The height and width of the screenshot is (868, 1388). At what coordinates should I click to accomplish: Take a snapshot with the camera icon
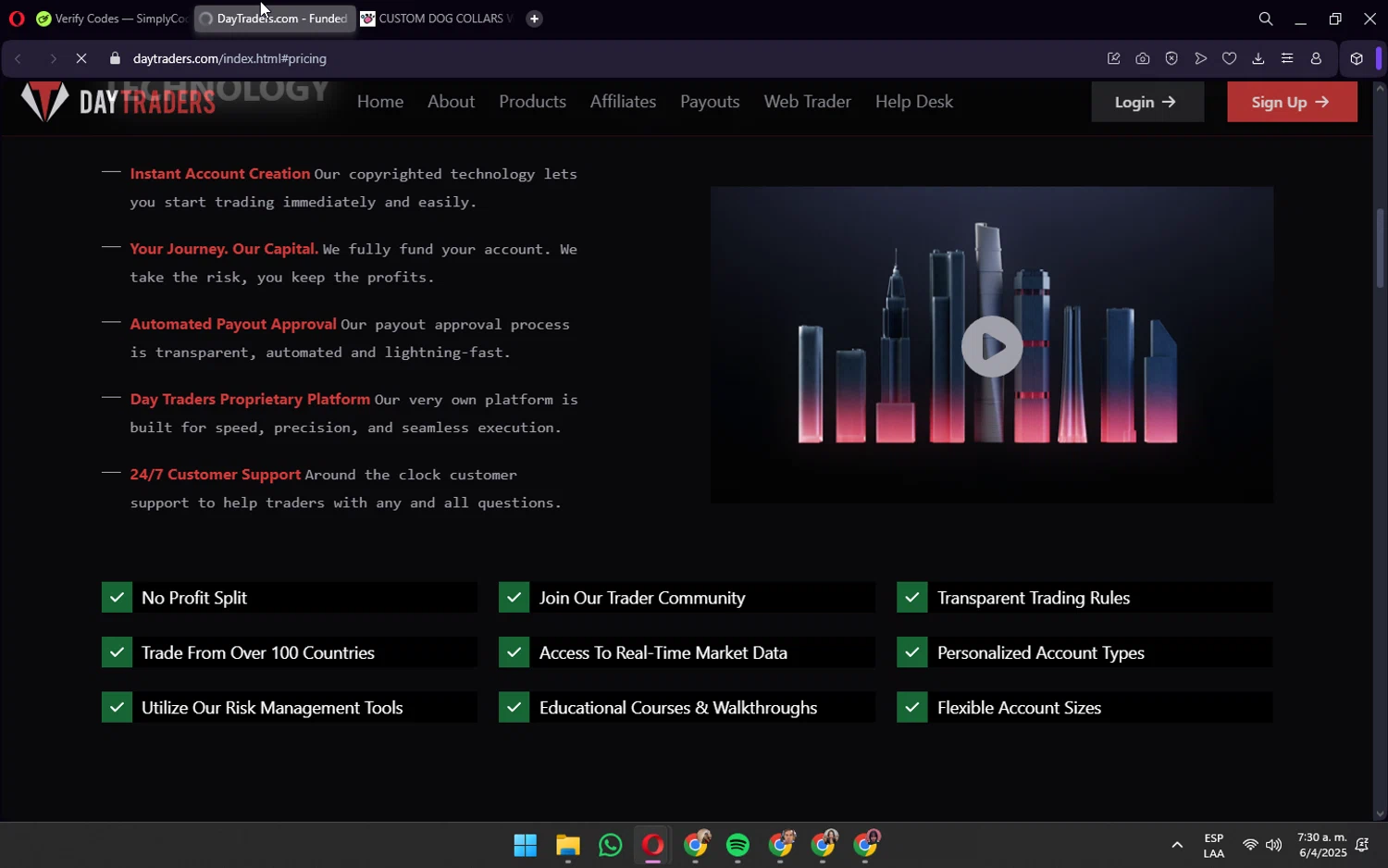pos(1143,58)
